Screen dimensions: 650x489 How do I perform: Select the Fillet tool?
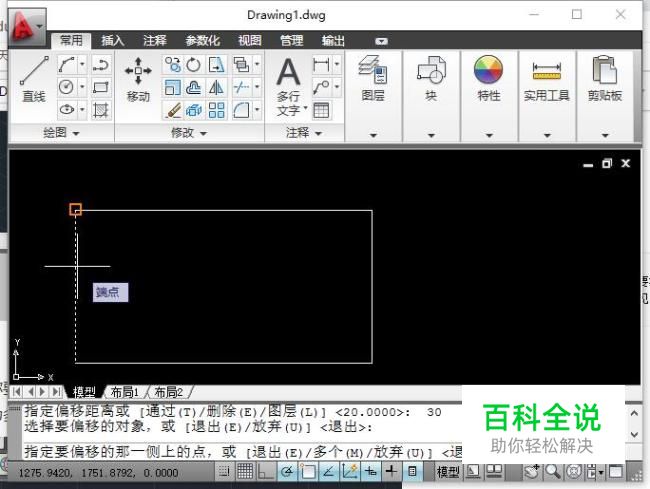coord(241,110)
